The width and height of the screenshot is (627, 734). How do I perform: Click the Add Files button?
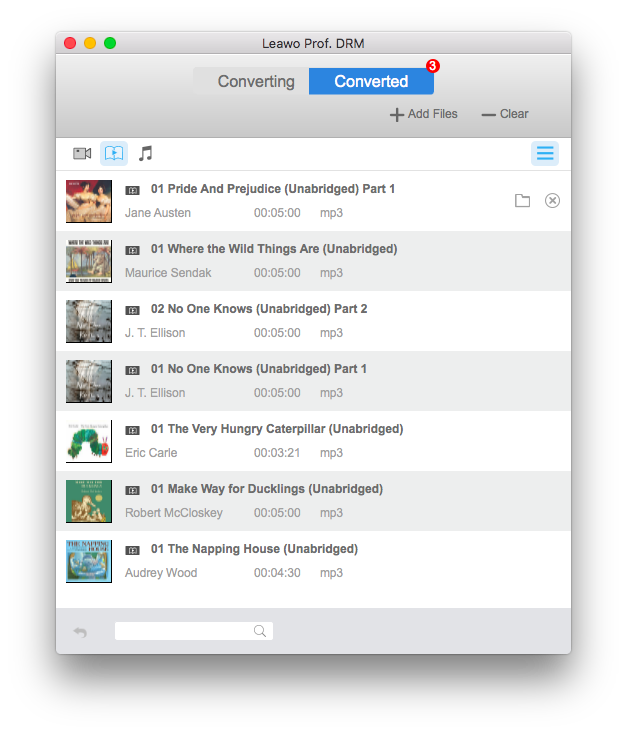coord(424,114)
